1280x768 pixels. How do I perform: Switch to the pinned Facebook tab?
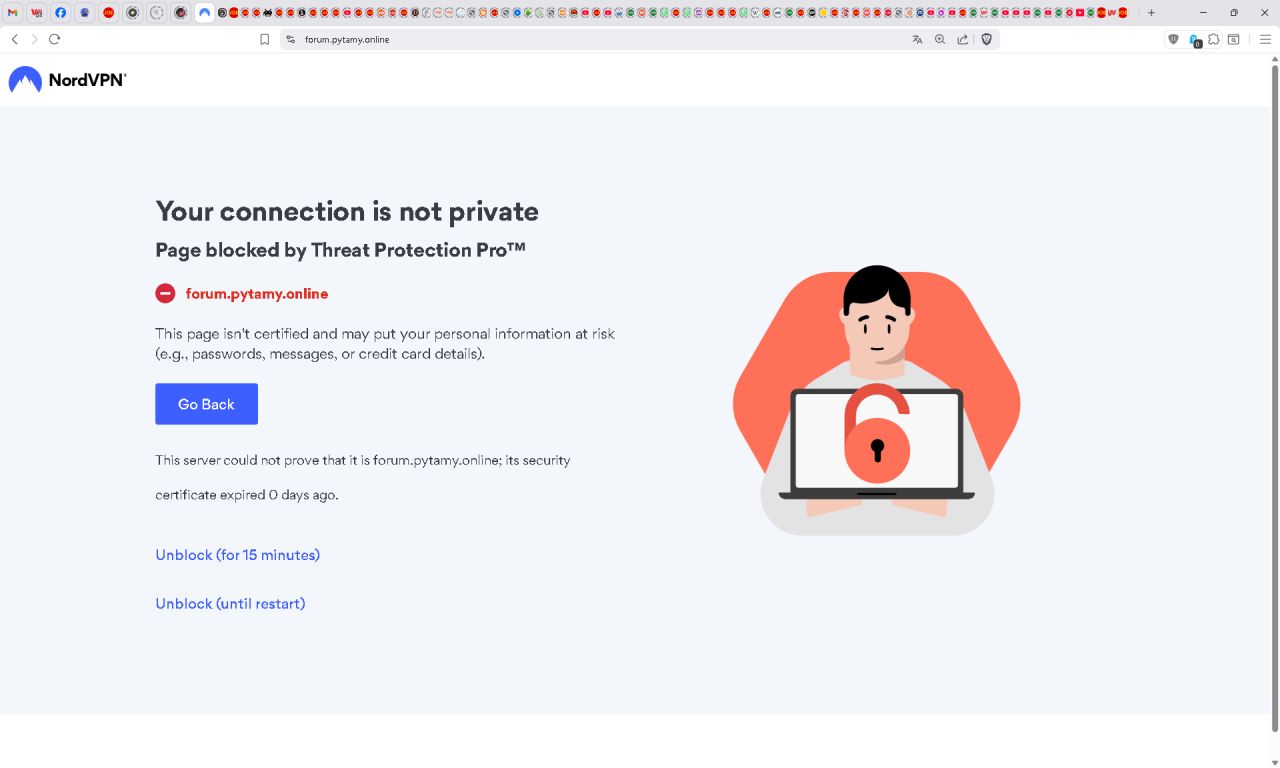pyautogui.click(x=61, y=13)
